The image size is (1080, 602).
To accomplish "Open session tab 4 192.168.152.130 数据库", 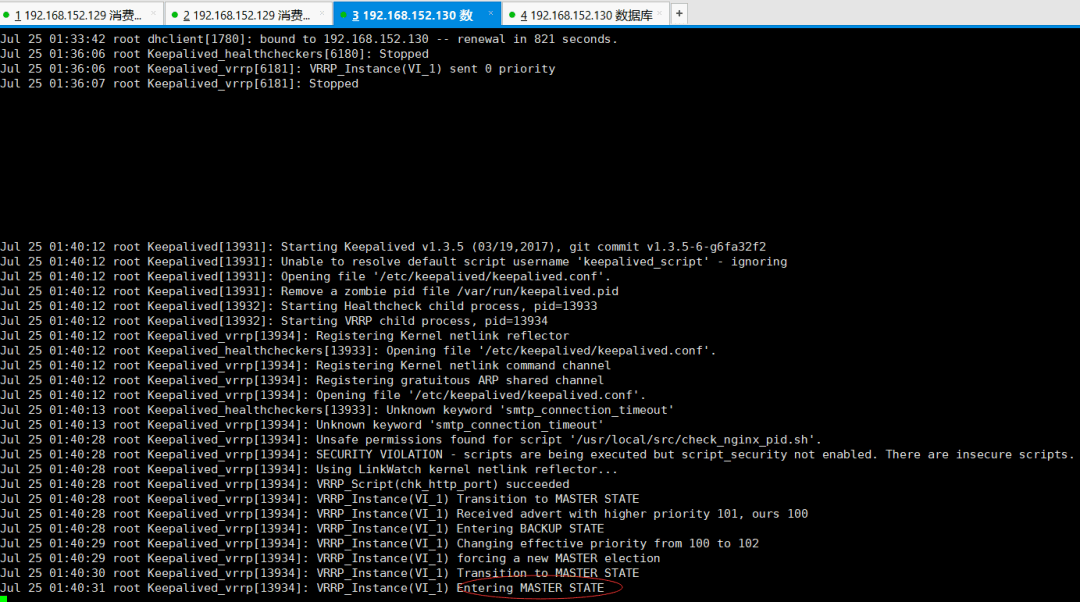I will pos(585,14).
